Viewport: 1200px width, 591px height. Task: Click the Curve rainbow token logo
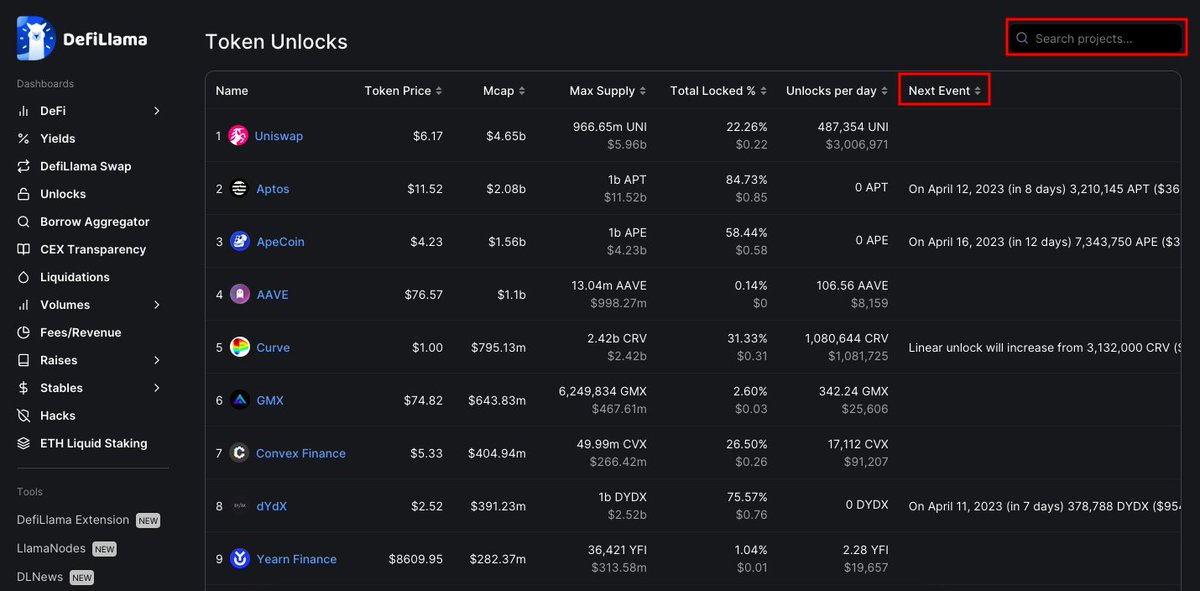(239, 348)
